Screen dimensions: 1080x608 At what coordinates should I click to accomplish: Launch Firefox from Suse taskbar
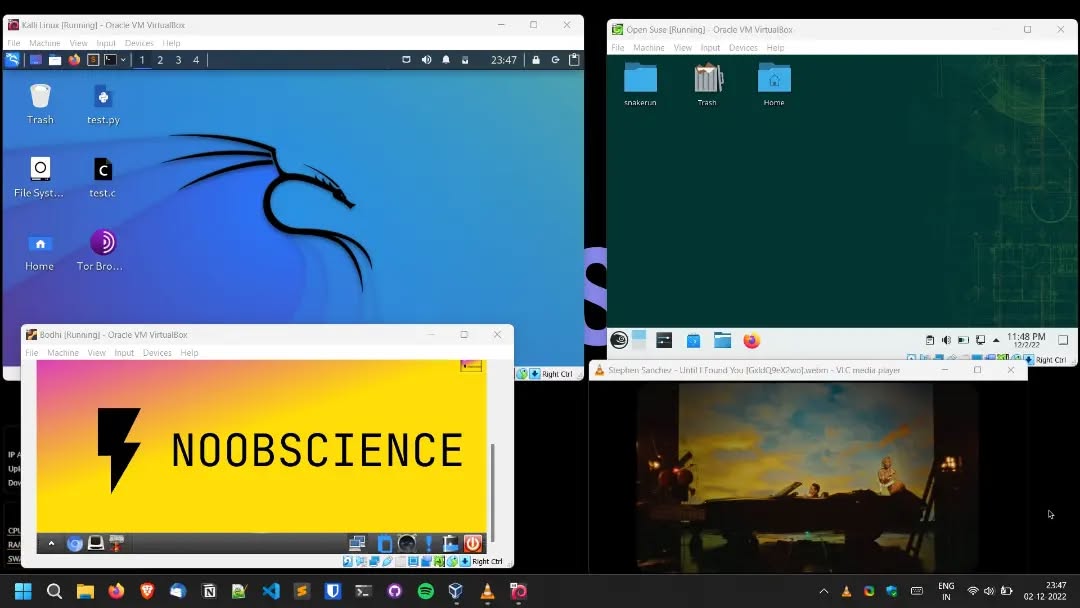point(751,340)
